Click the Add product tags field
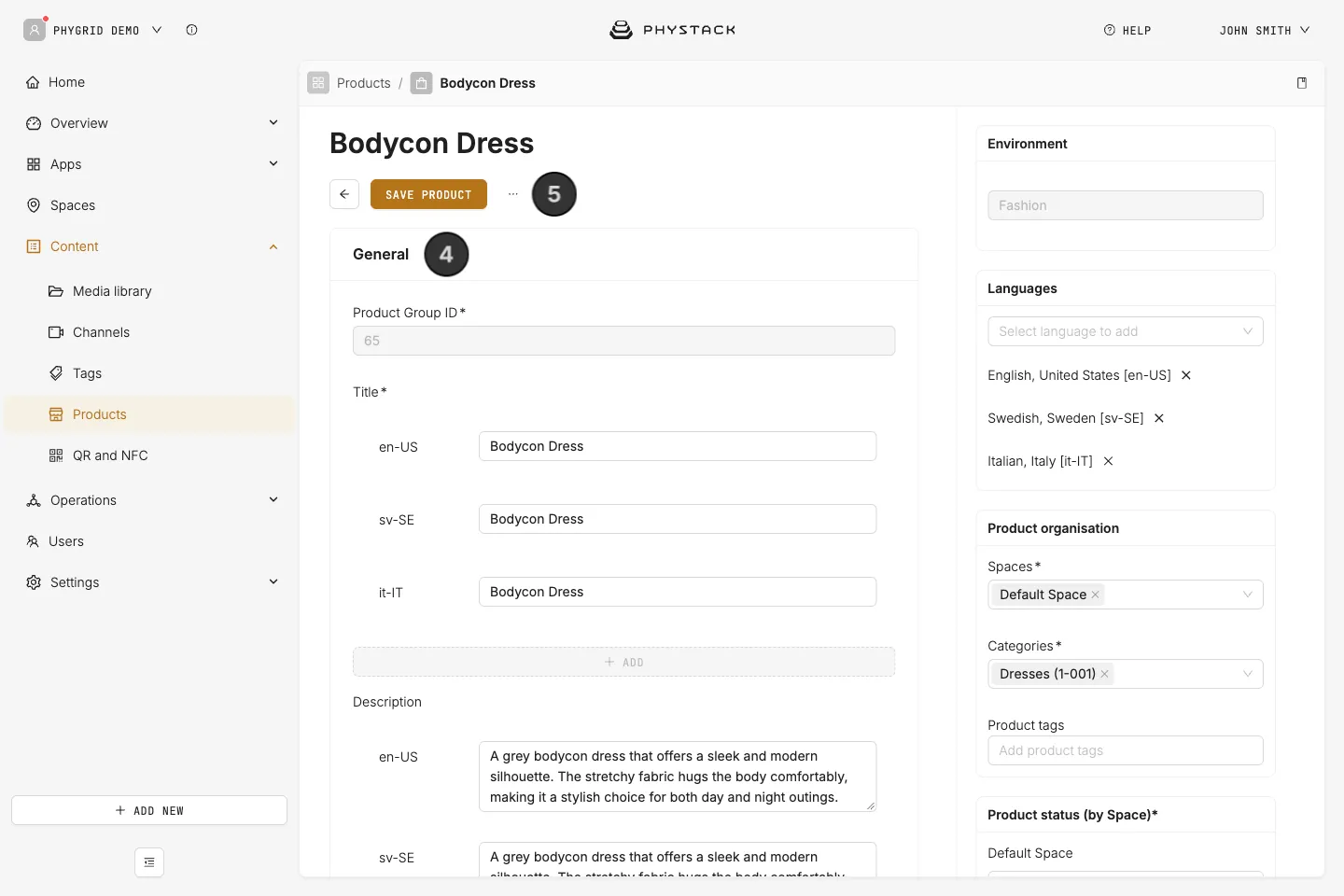The height and width of the screenshot is (896, 1344). [x=1126, y=750]
